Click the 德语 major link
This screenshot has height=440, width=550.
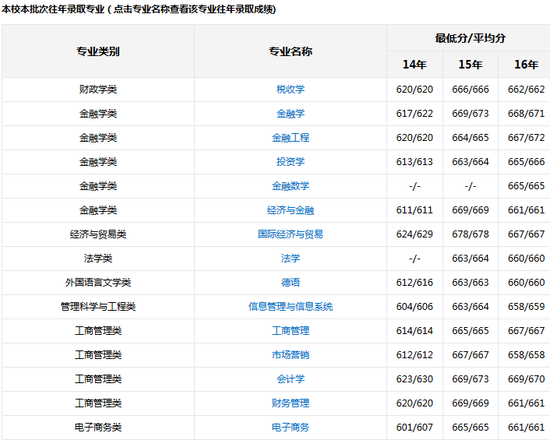coord(290,282)
